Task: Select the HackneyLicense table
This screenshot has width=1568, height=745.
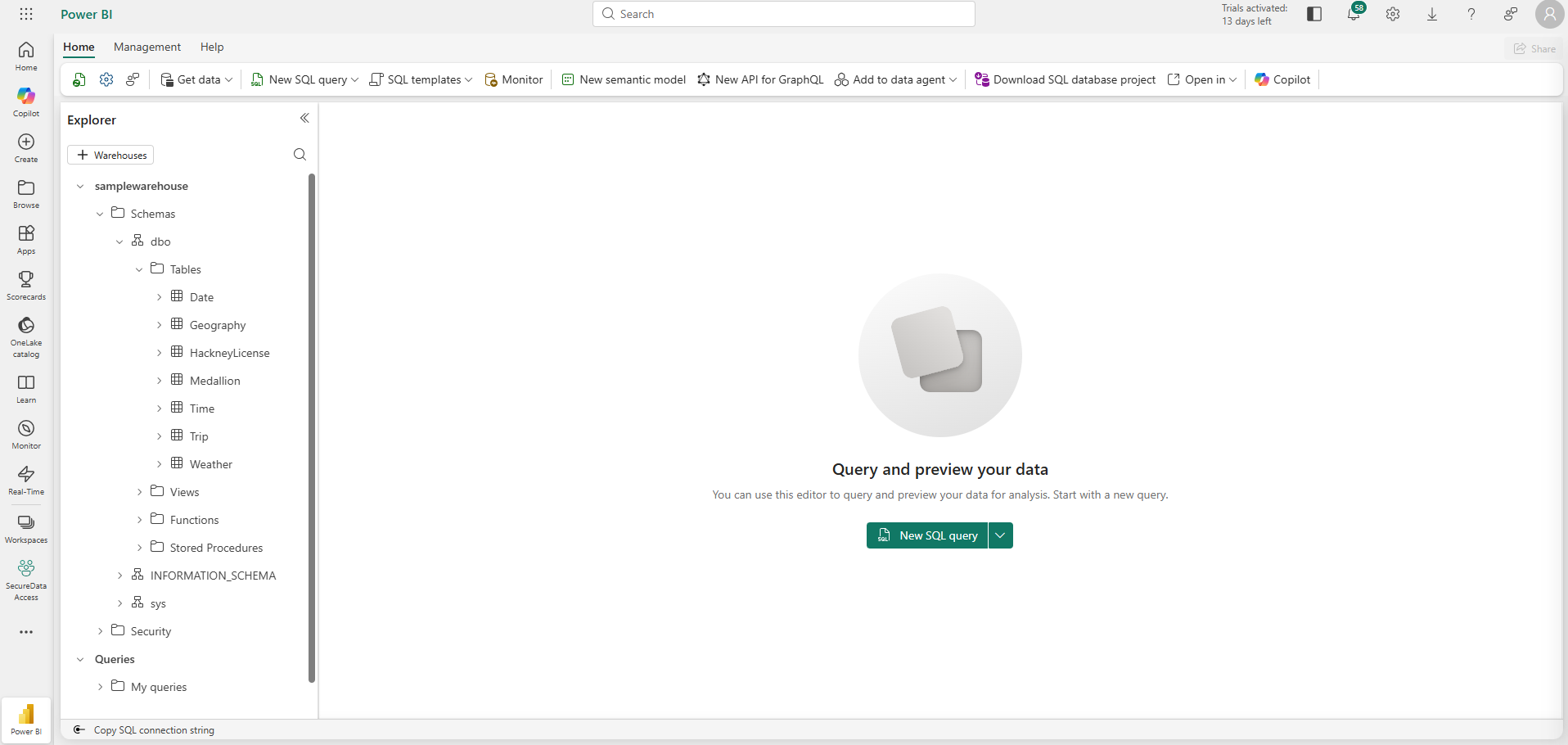Action: click(230, 354)
